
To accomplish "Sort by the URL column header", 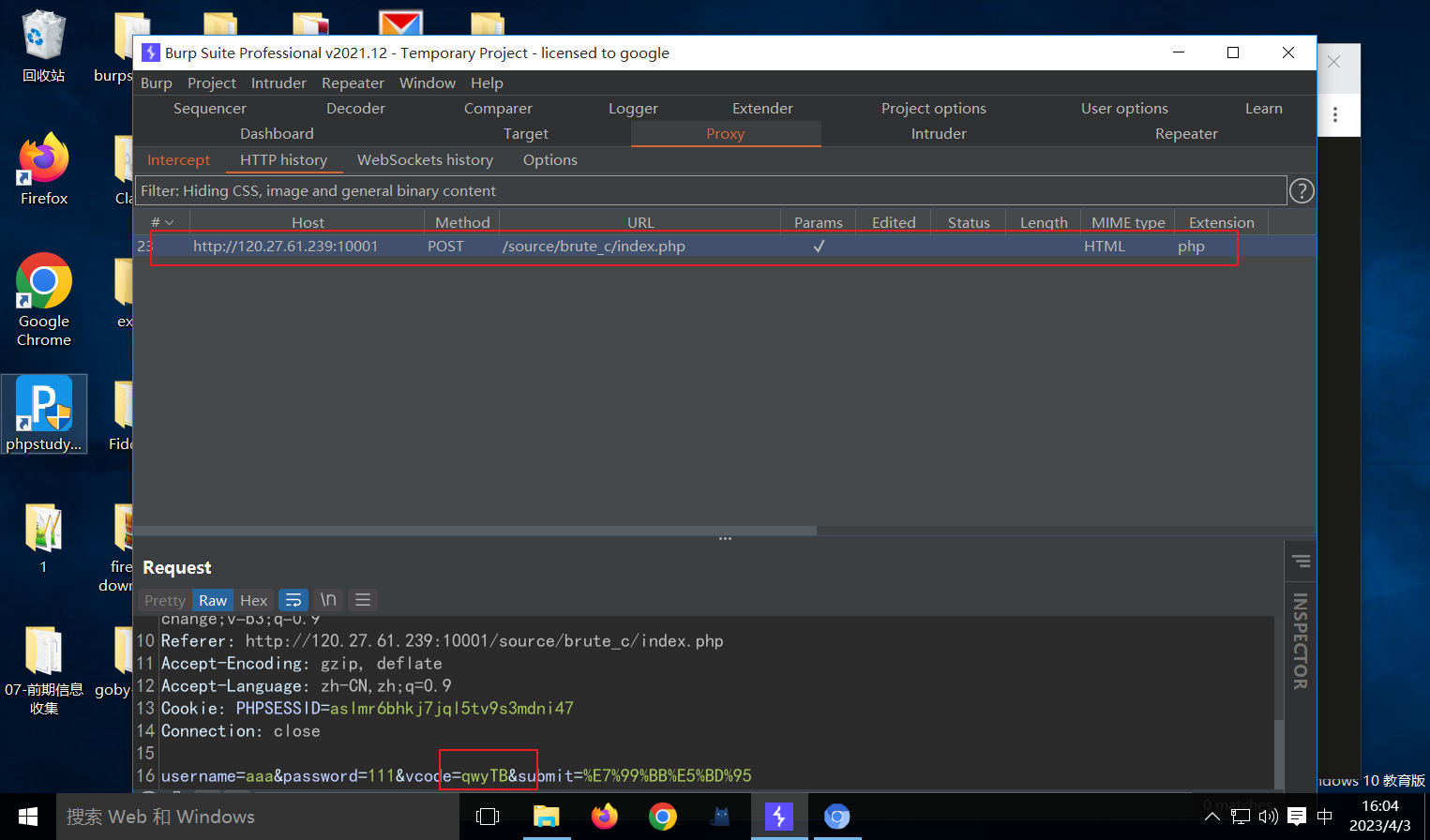I will click(640, 222).
